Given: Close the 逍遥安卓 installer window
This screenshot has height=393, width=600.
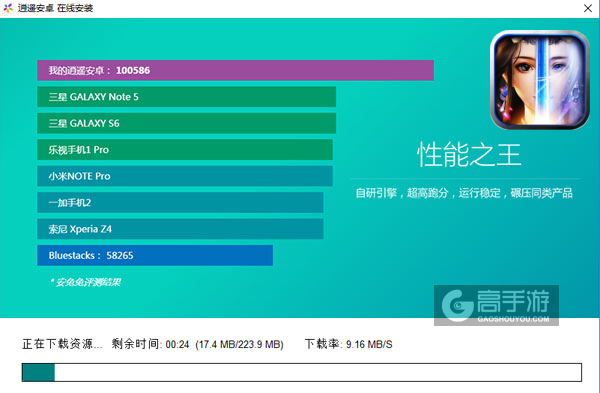Looking at the screenshot, I should 588,8.
